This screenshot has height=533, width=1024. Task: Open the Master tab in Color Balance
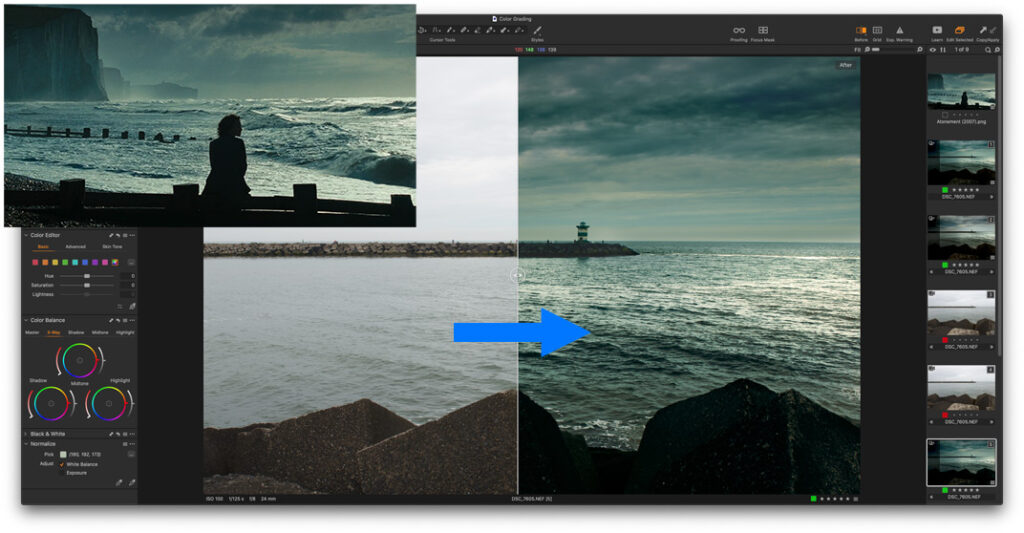tap(32, 332)
